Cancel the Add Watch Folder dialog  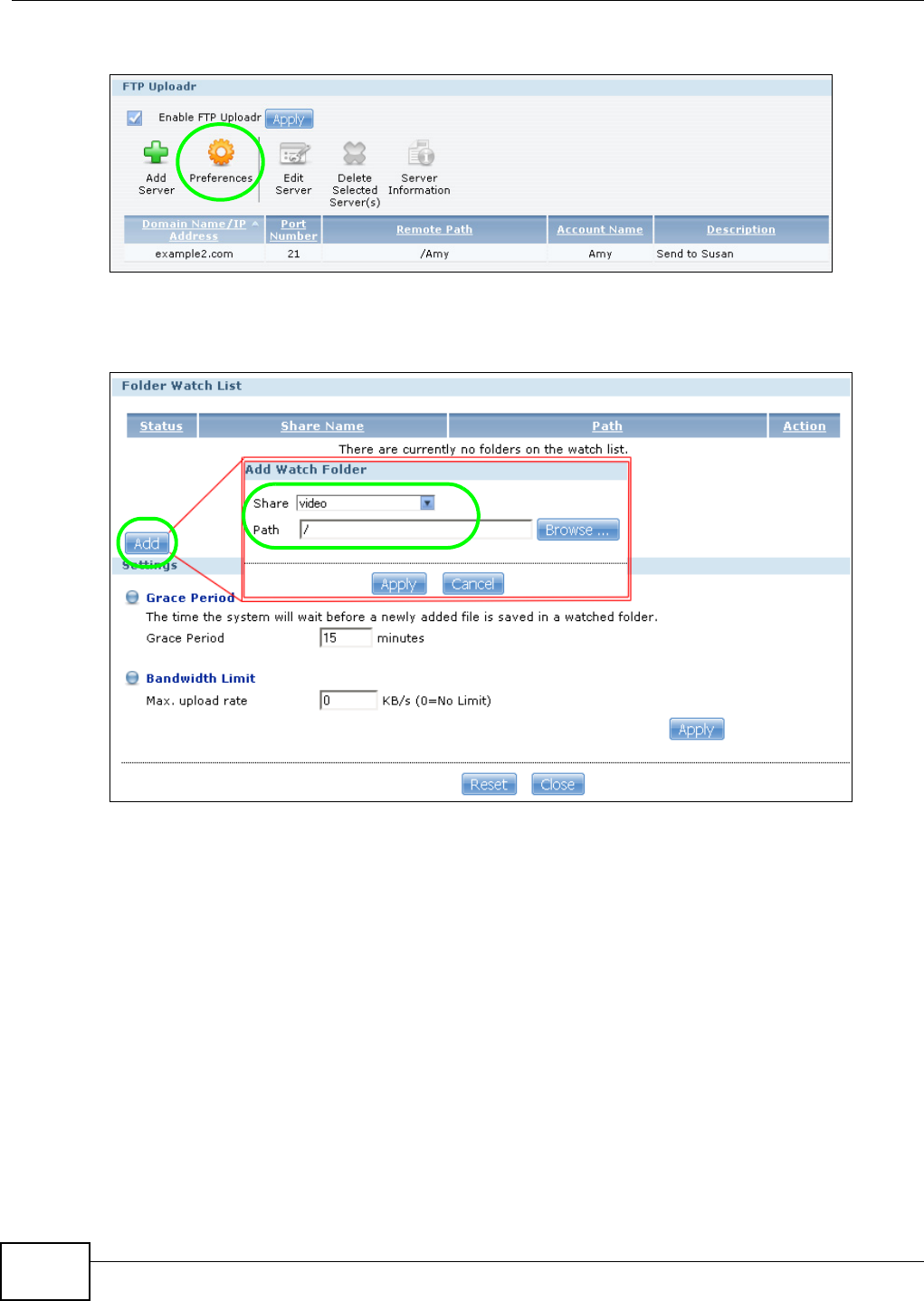(x=473, y=584)
